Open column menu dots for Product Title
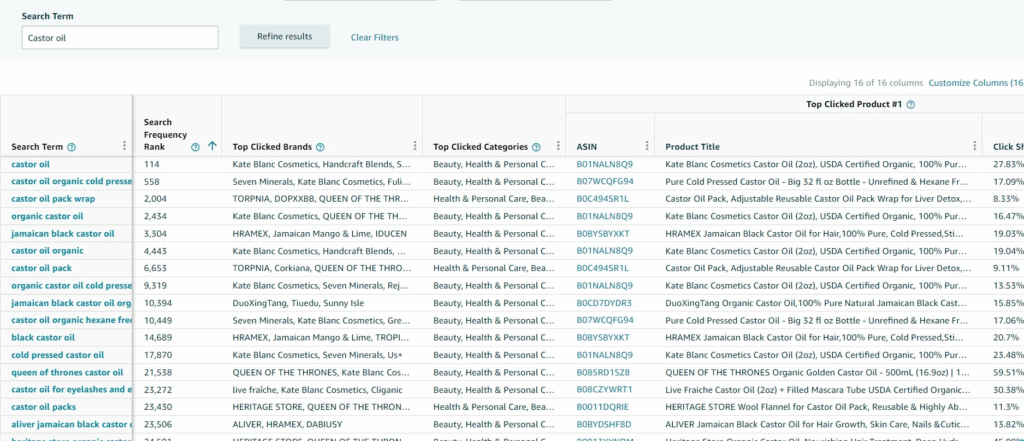This screenshot has width=1024, height=441. point(975,146)
